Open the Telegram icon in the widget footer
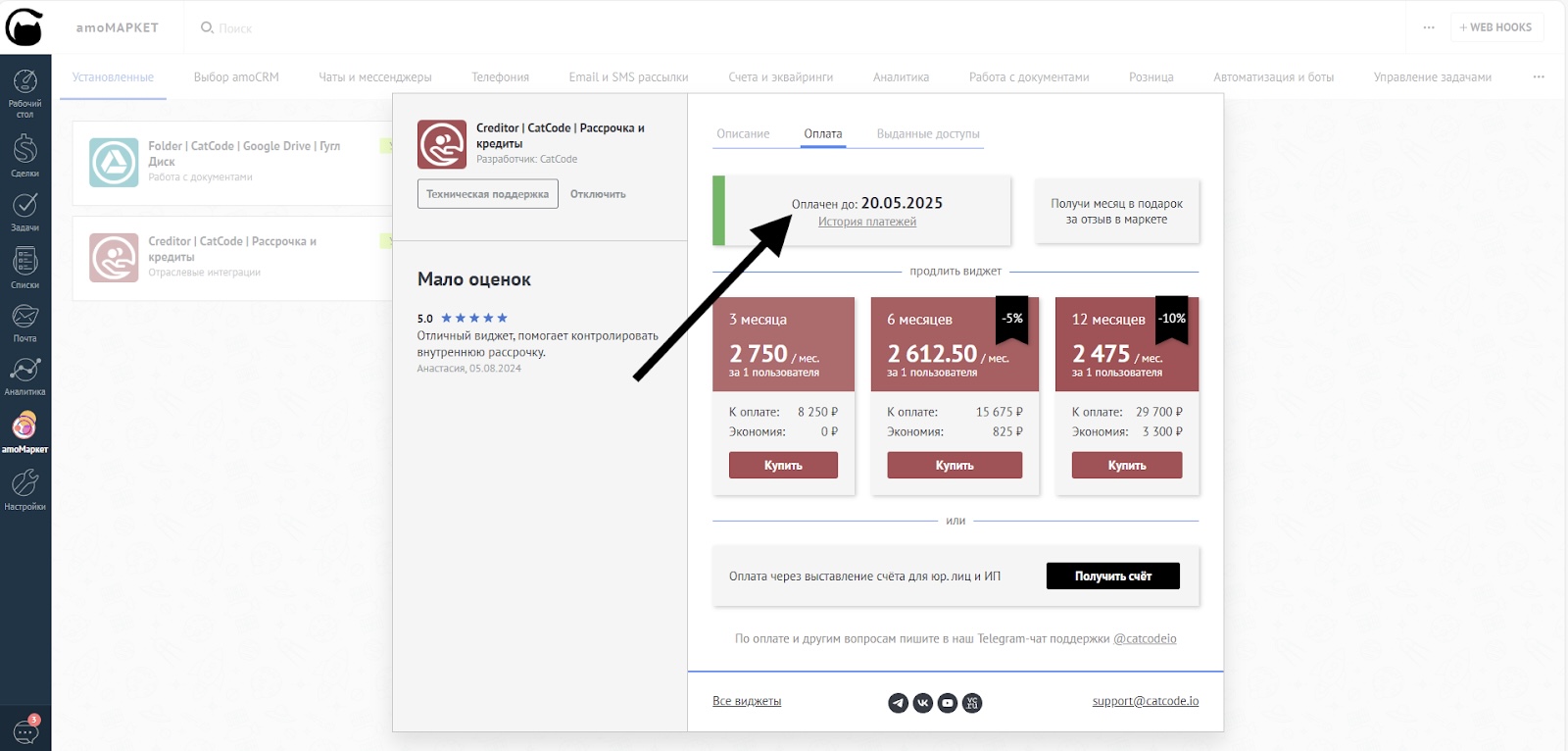This screenshot has height=751, width=1568. [x=898, y=703]
